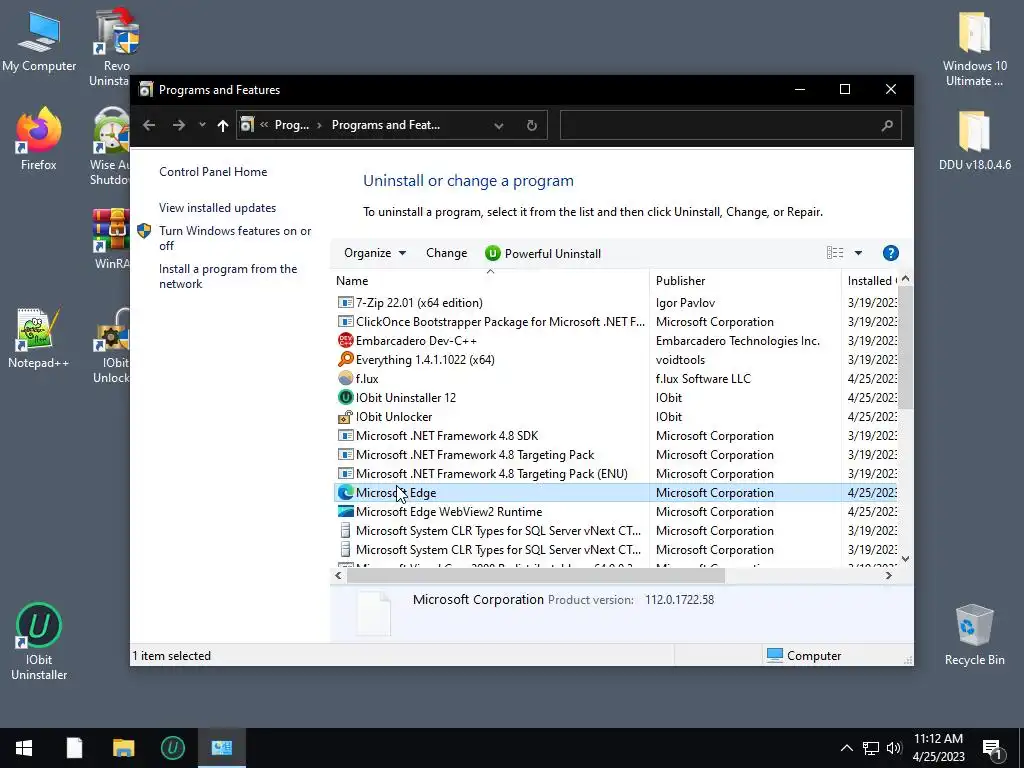Click the search box in Programs and Features
The height and width of the screenshot is (768, 1024).
[730, 125]
